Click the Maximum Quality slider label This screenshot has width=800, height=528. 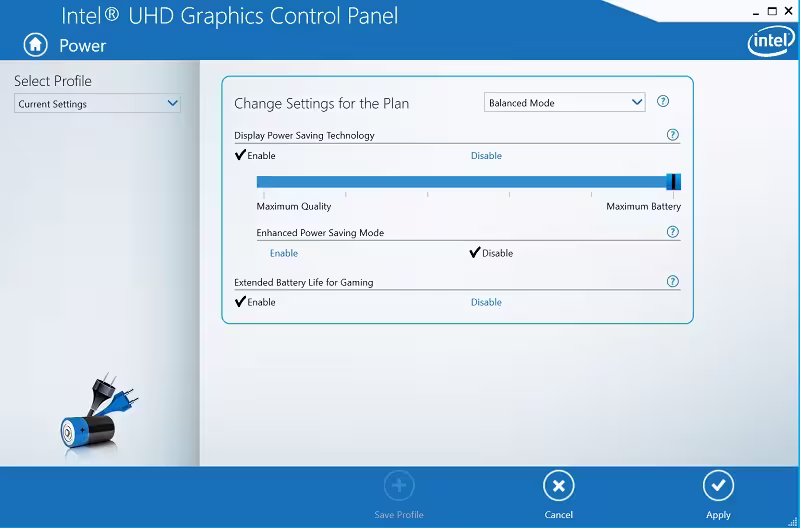294,206
